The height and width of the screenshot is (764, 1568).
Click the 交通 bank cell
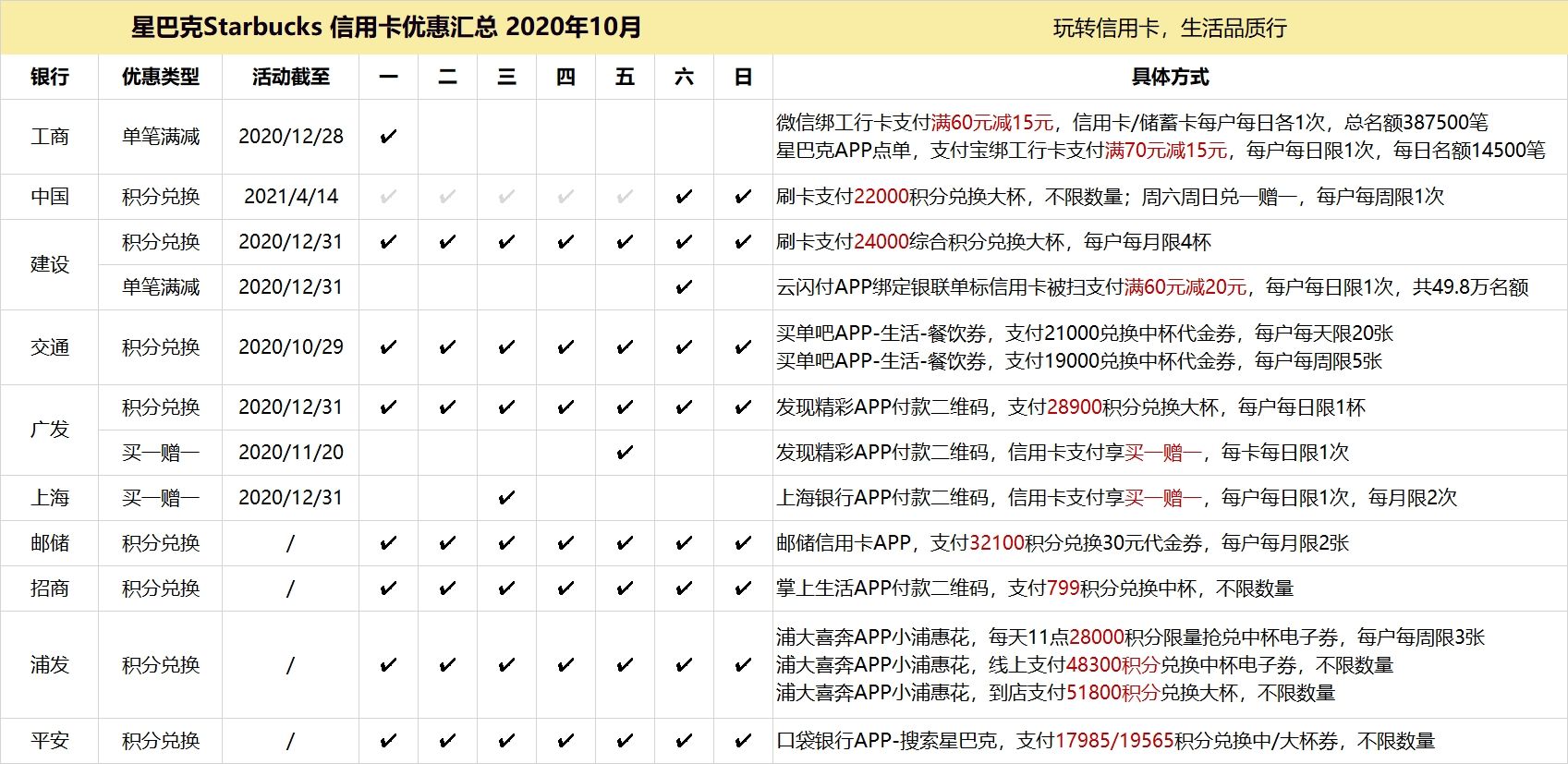pyautogui.click(x=50, y=347)
